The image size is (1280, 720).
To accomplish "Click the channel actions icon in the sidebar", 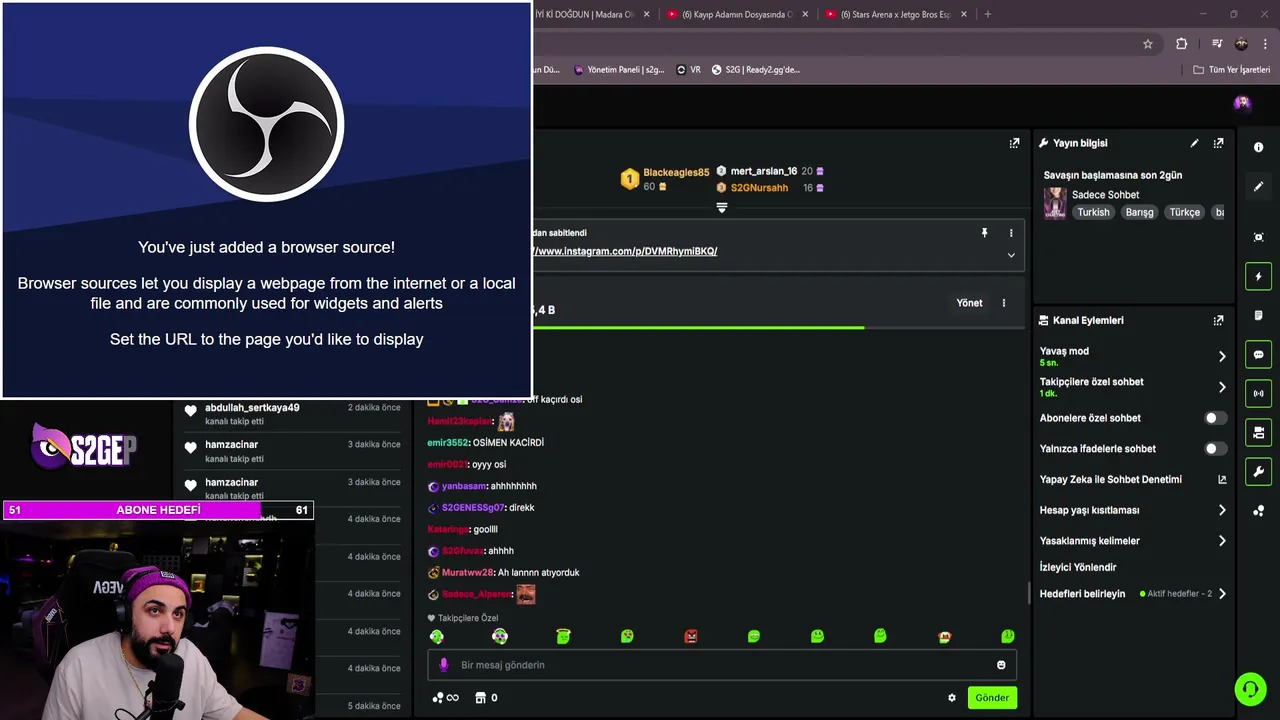I will point(1259,433).
